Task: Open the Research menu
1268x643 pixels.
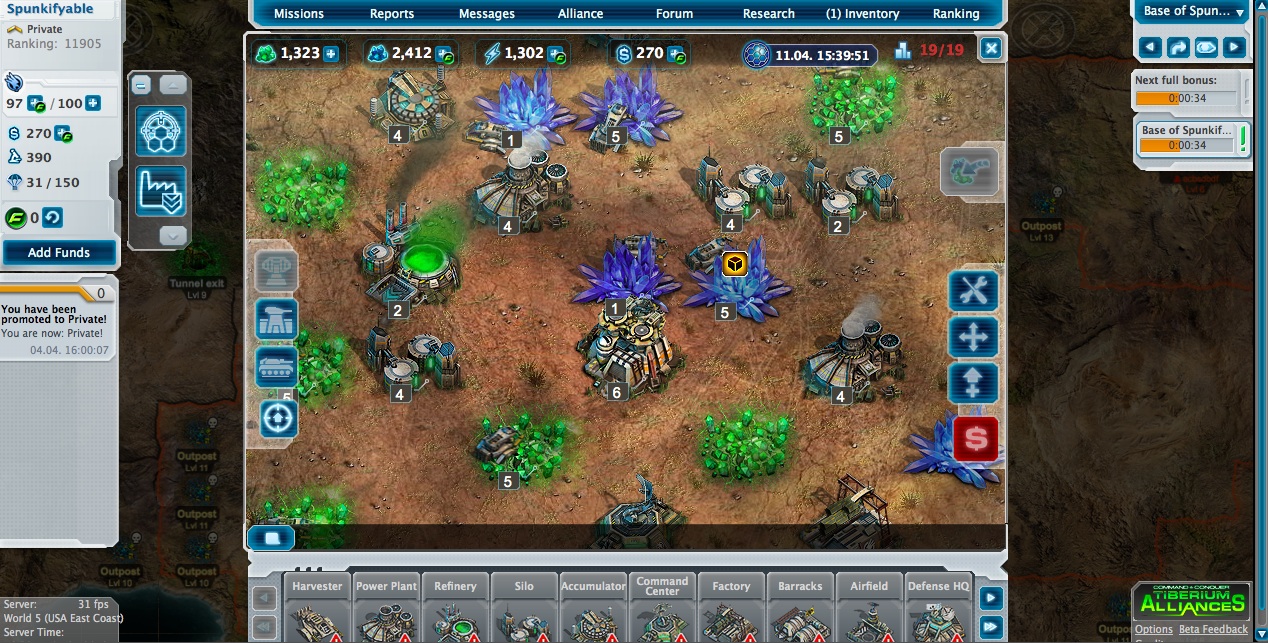Action: point(768,14)
